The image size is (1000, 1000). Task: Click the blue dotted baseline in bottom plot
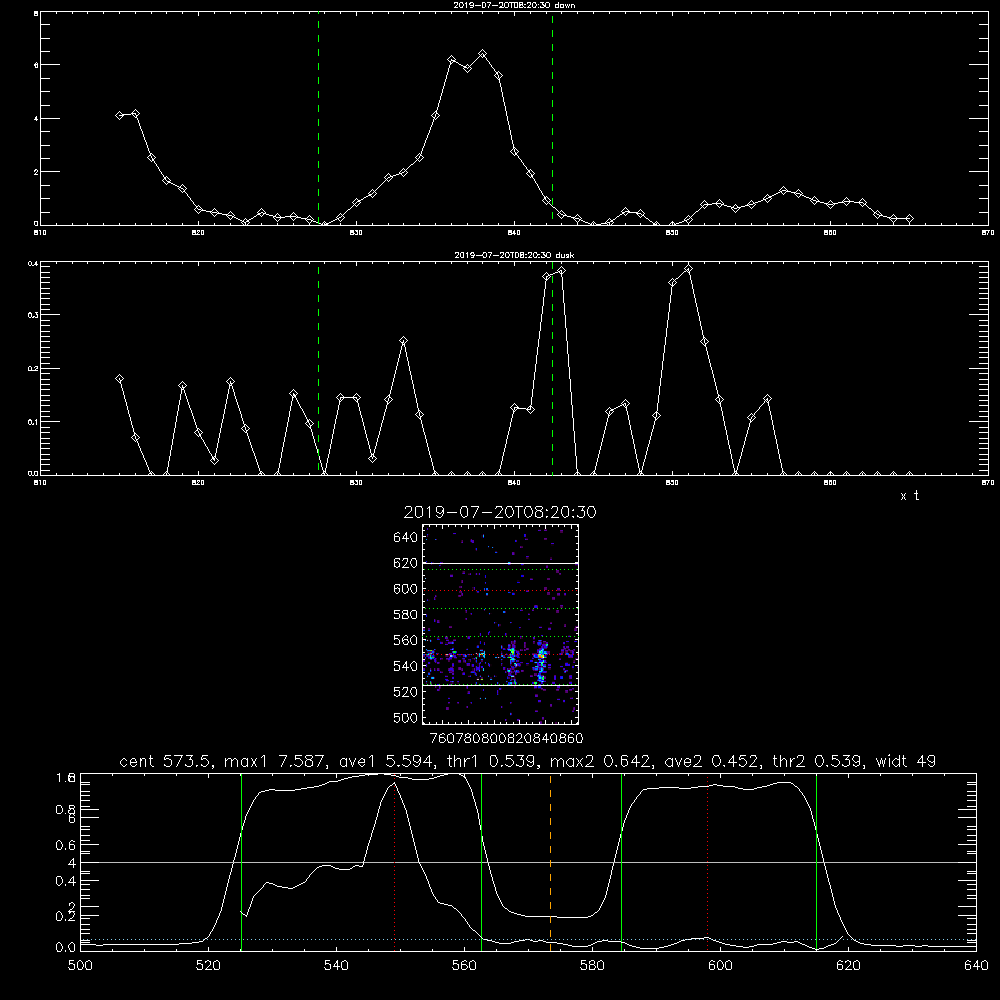(528, 939)
